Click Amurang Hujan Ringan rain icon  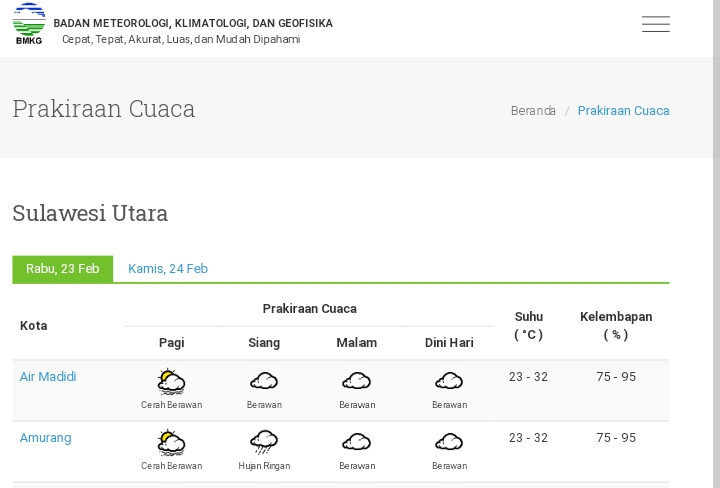(264, 442)
